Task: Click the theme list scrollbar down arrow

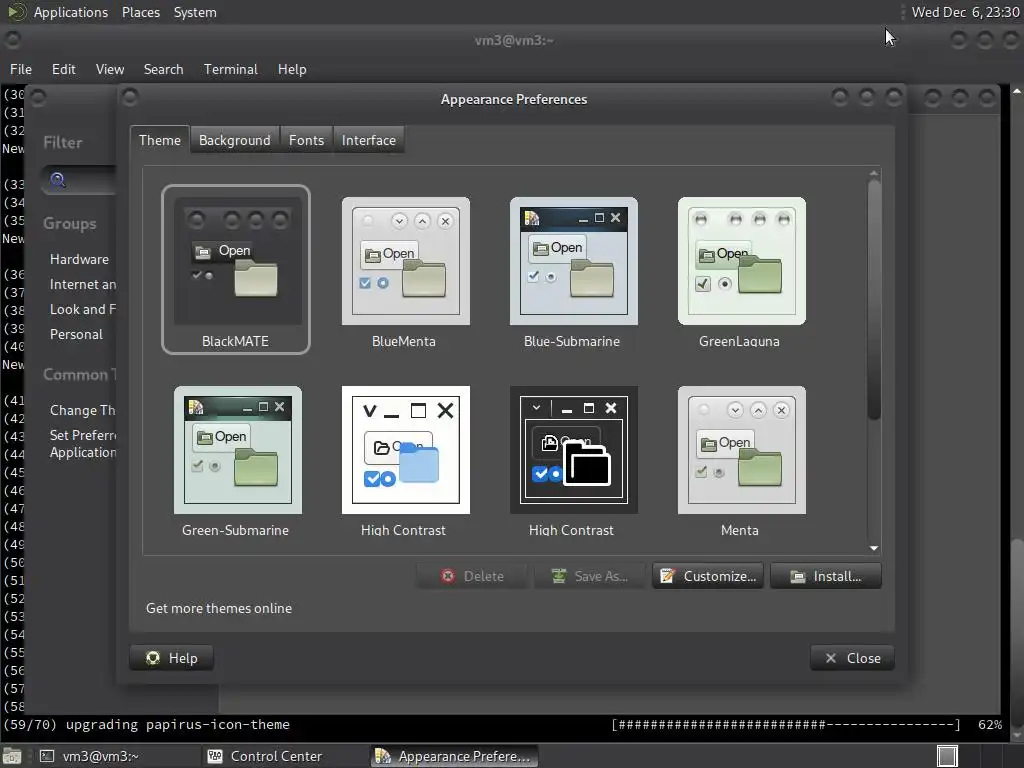Action: click(x=874, y=549)
